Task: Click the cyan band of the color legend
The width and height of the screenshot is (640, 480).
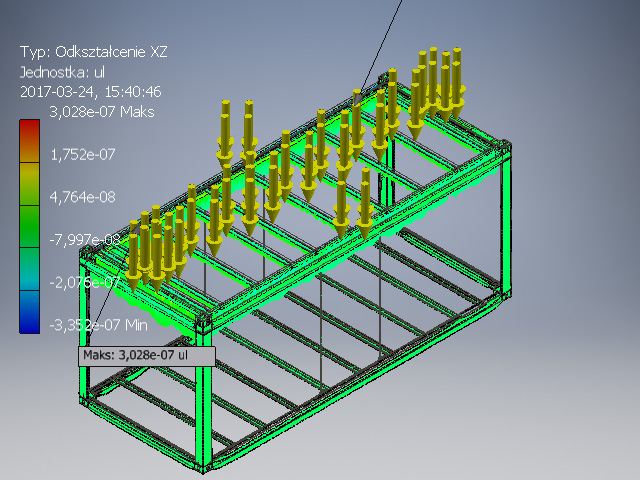Action: tap(30, 274)
